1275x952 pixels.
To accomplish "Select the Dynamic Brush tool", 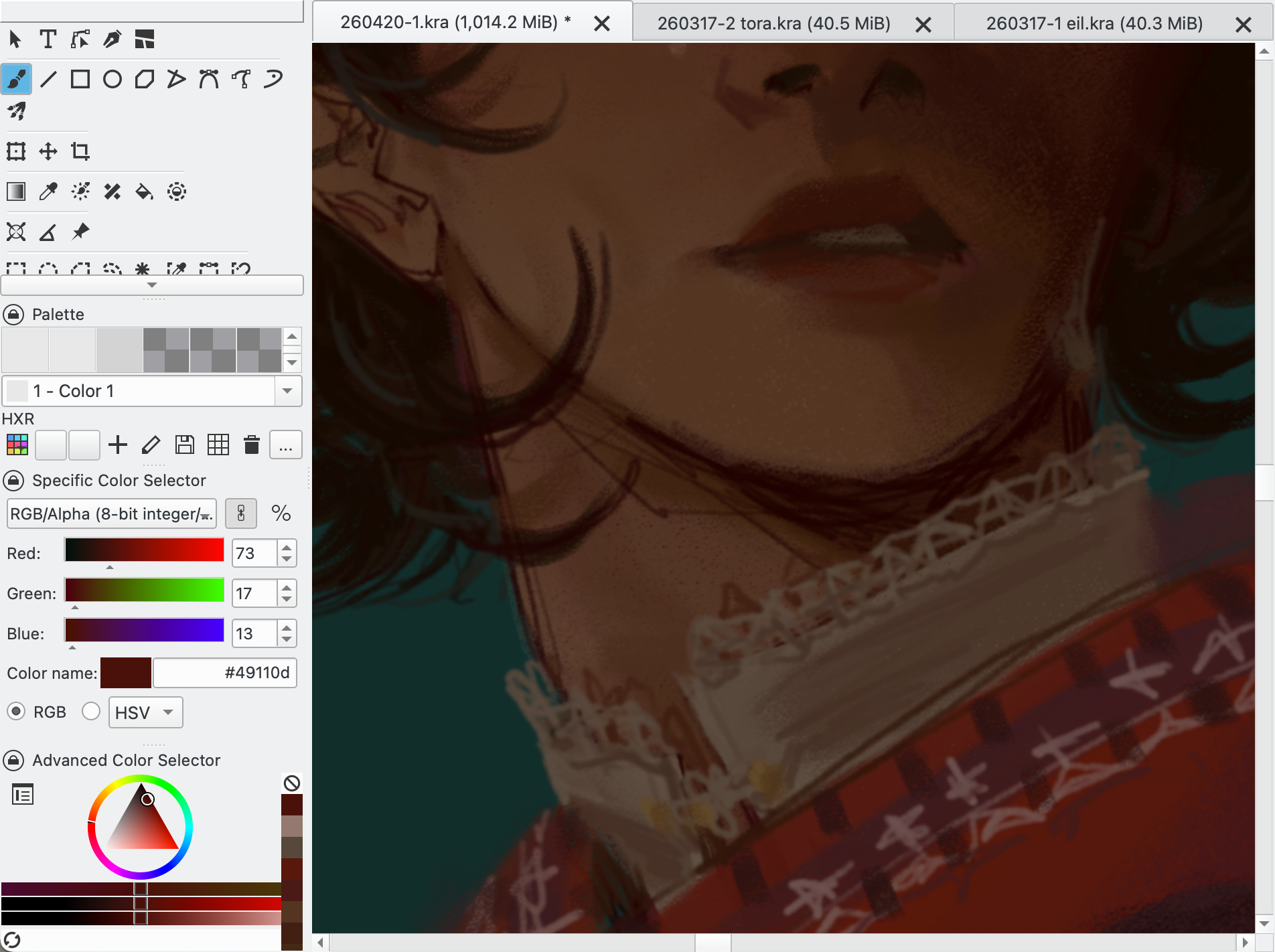I will tap(273, 79).
